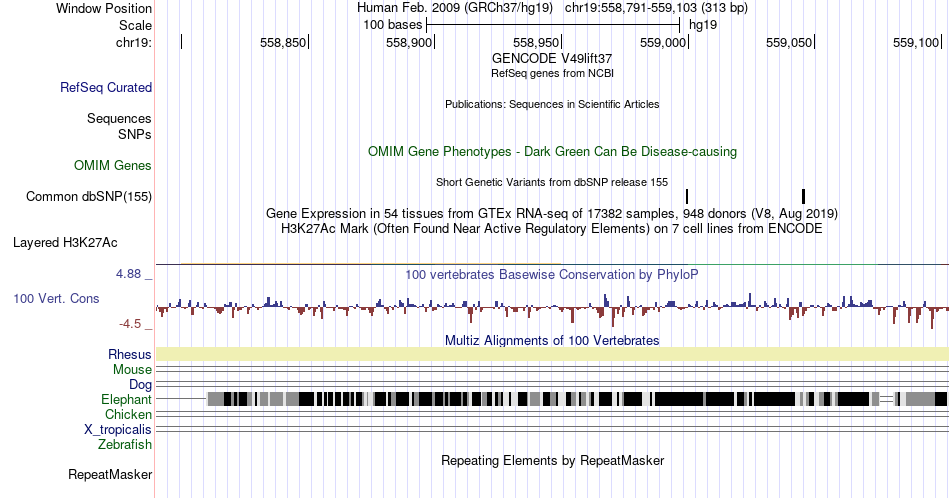Click Short Genetic Variants from dbSNP title

(552, 182)
